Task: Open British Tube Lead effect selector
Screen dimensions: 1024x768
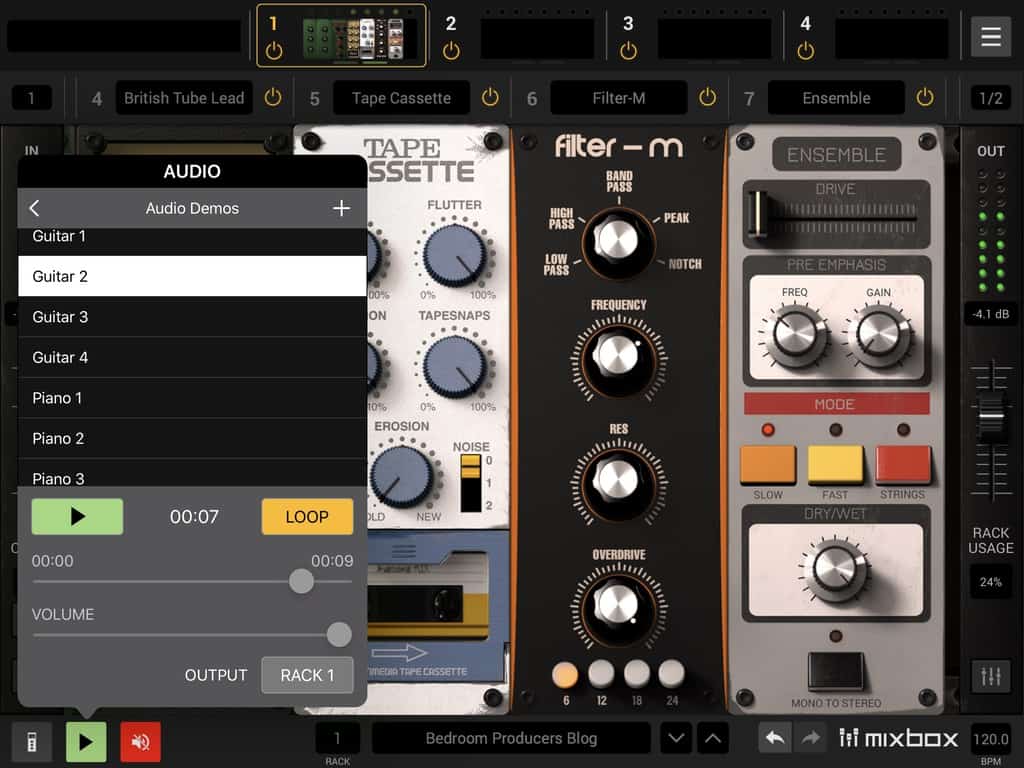Action: 184,98
